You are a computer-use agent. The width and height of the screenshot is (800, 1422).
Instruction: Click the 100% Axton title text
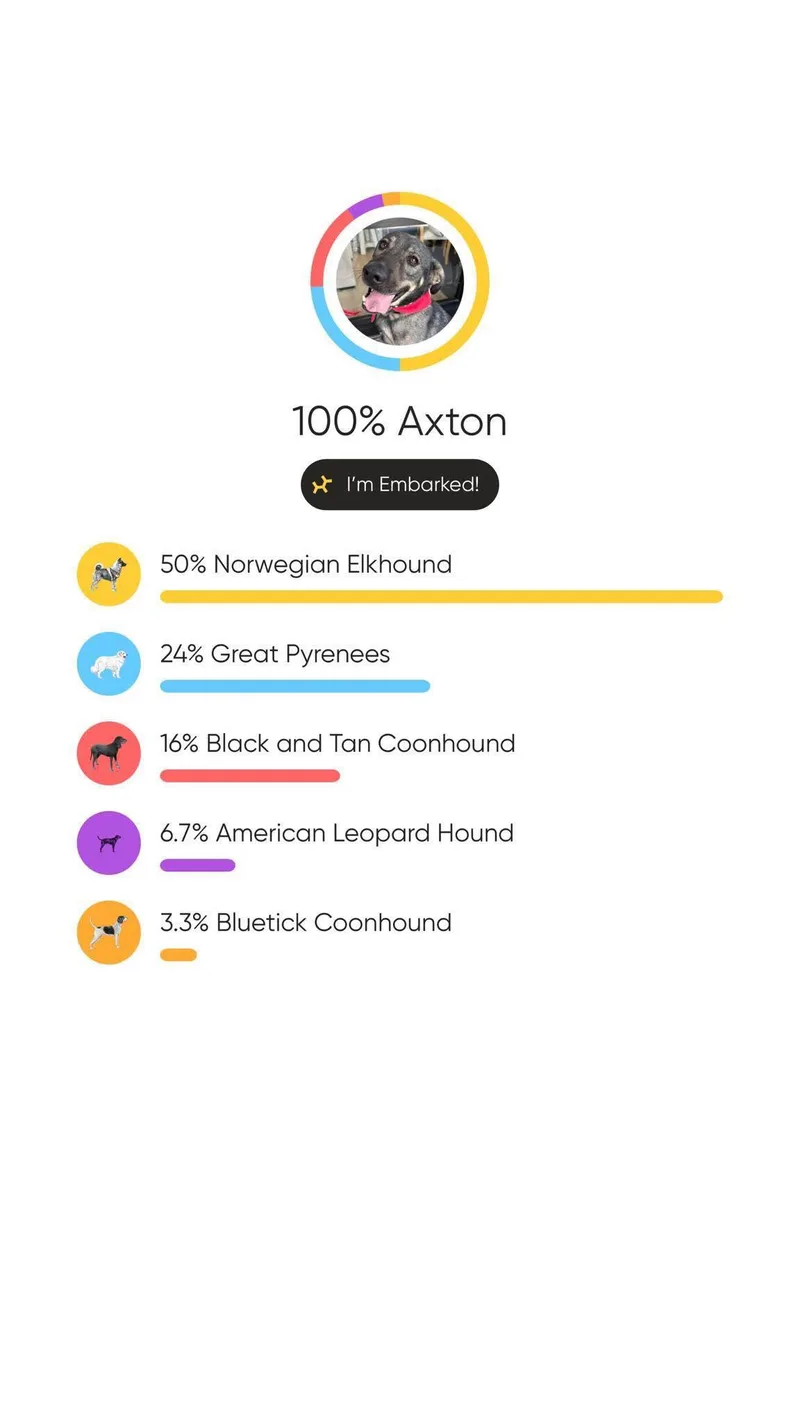point(400,421)
